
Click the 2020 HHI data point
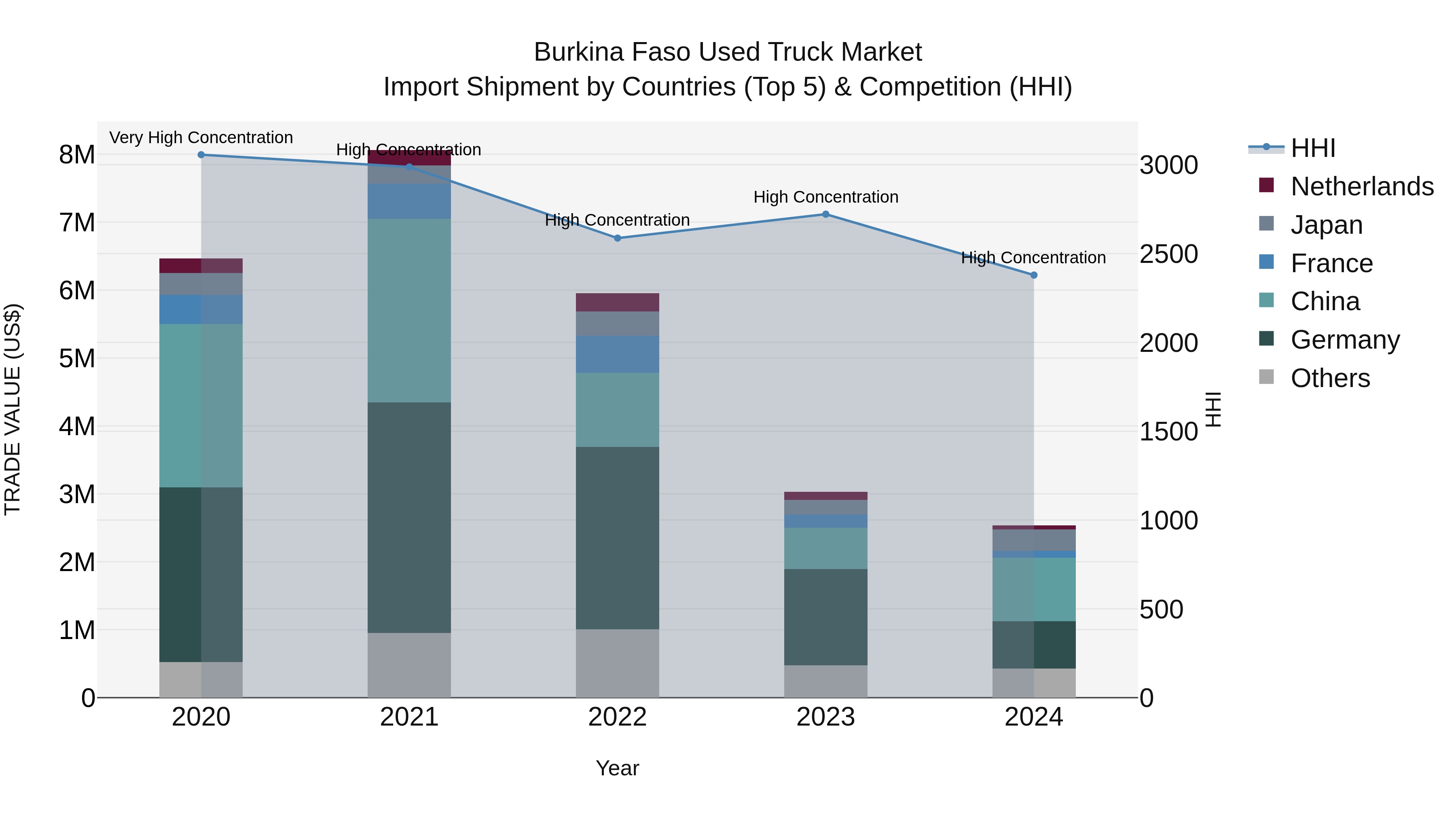tap(201, 155)
